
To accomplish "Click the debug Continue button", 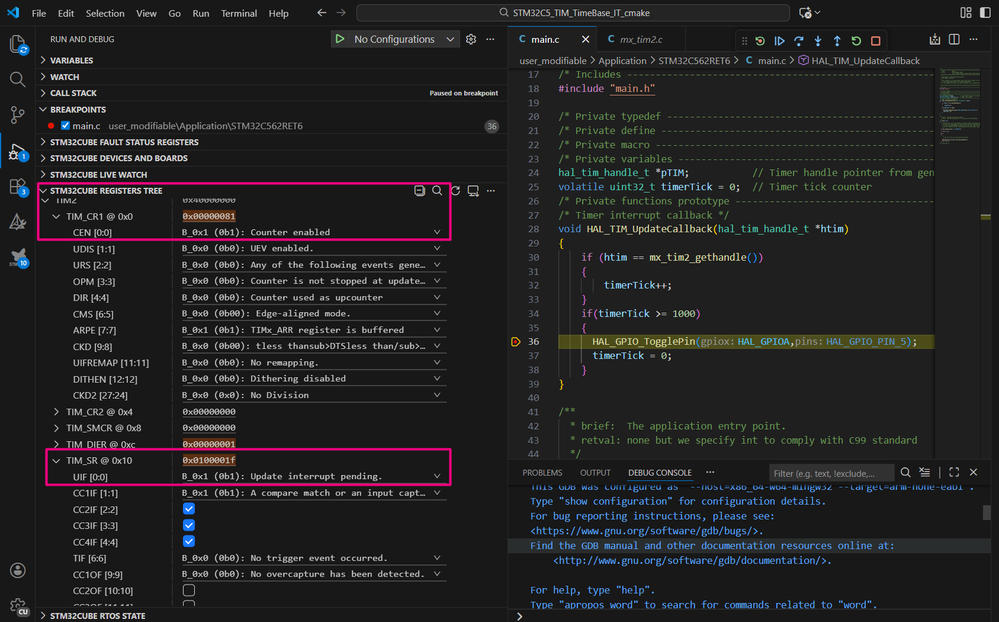I will [x=779, y=41].
